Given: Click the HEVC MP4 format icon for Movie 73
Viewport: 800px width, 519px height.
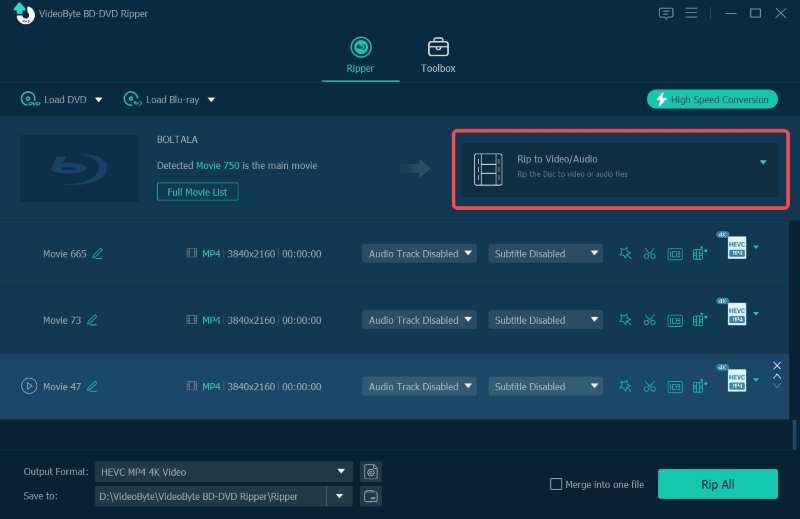Looking at the screenshot, I should tap(736, 313).
